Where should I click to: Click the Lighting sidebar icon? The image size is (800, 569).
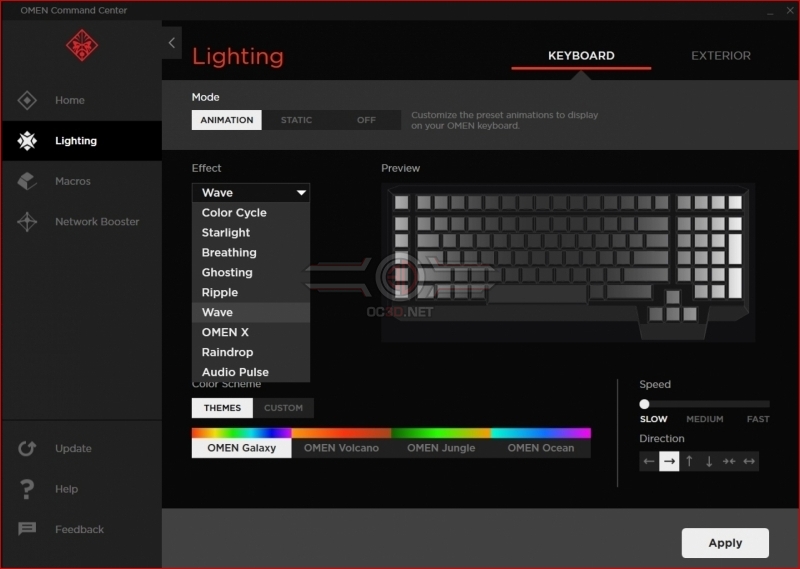(x=27, y=141)
